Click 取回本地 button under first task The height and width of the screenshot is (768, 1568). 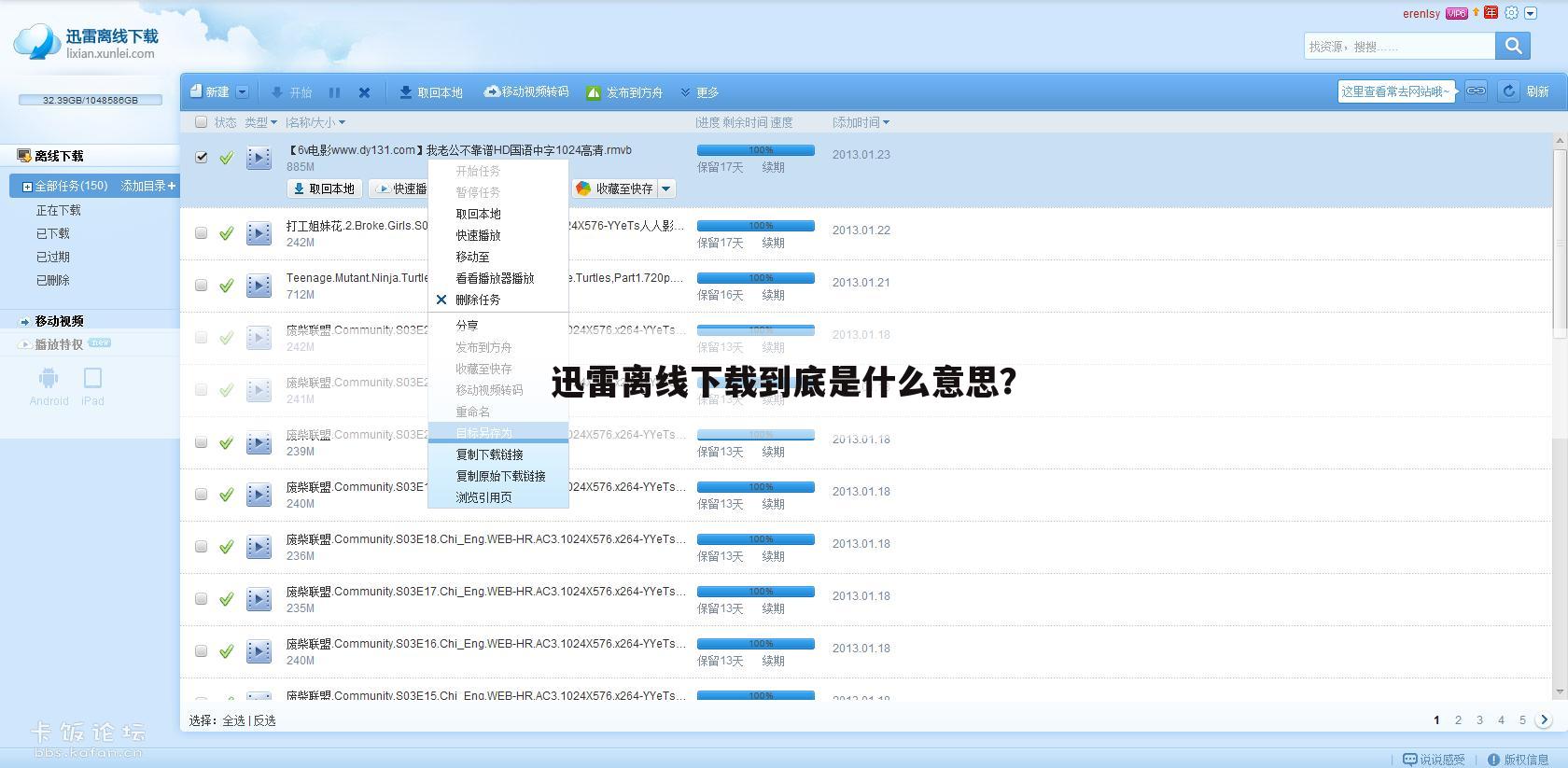tap(324, 189)
